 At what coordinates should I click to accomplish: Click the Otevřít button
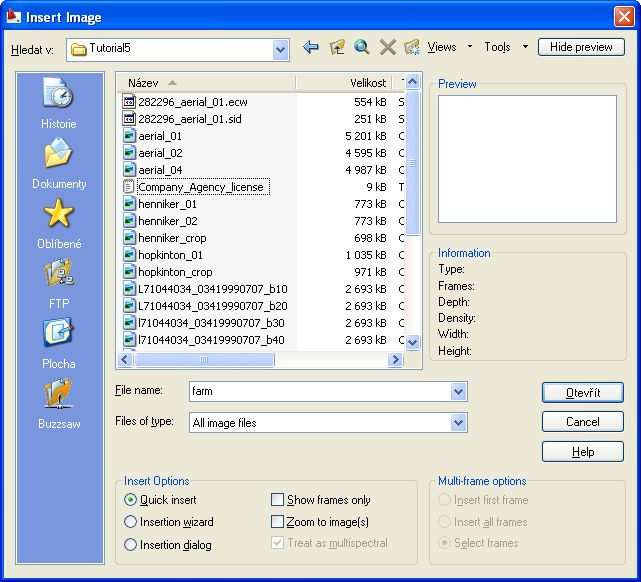pyautogui.click(x=582, y=393)
